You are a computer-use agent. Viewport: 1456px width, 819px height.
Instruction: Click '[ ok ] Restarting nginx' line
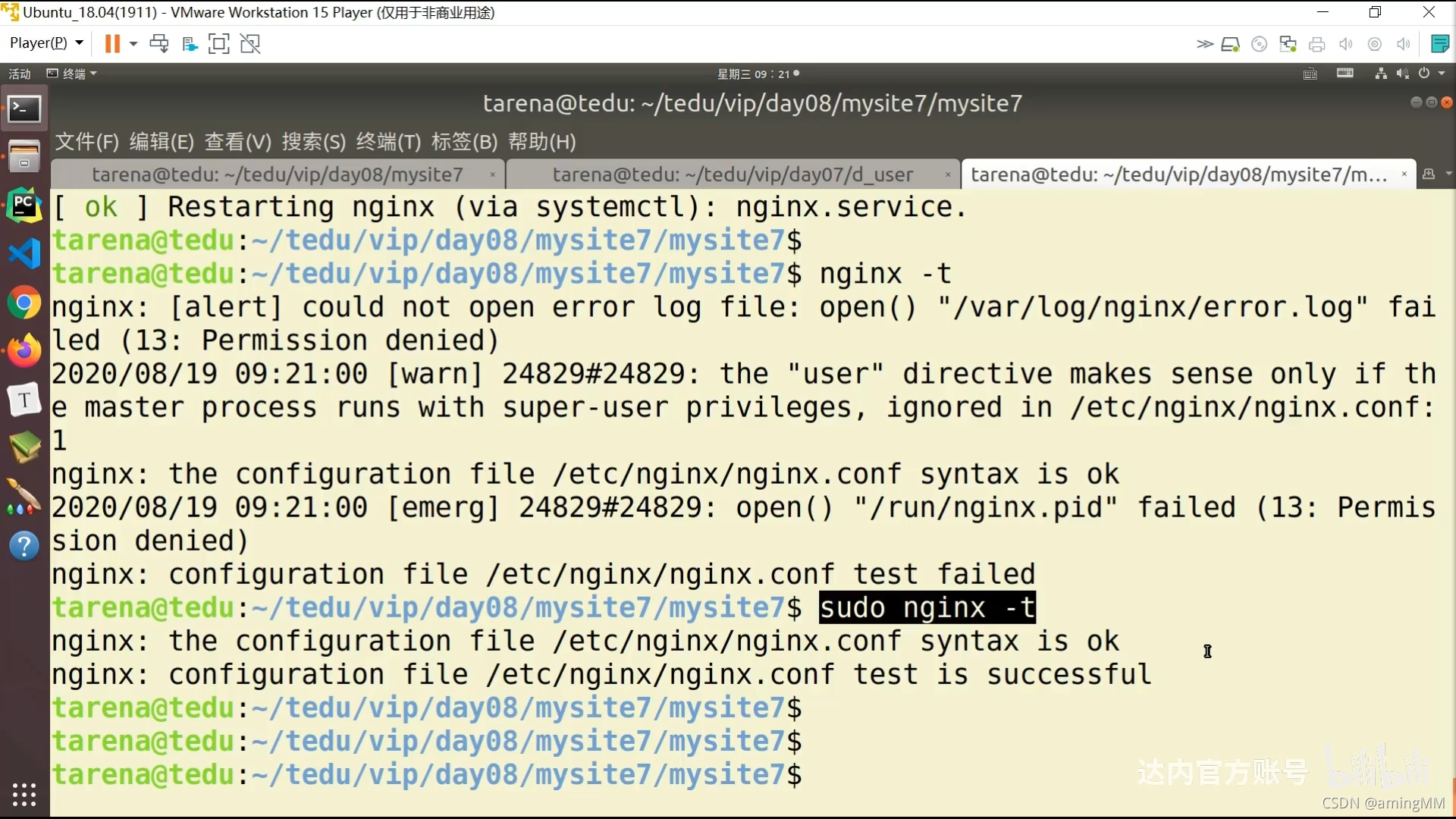(510, 207)
